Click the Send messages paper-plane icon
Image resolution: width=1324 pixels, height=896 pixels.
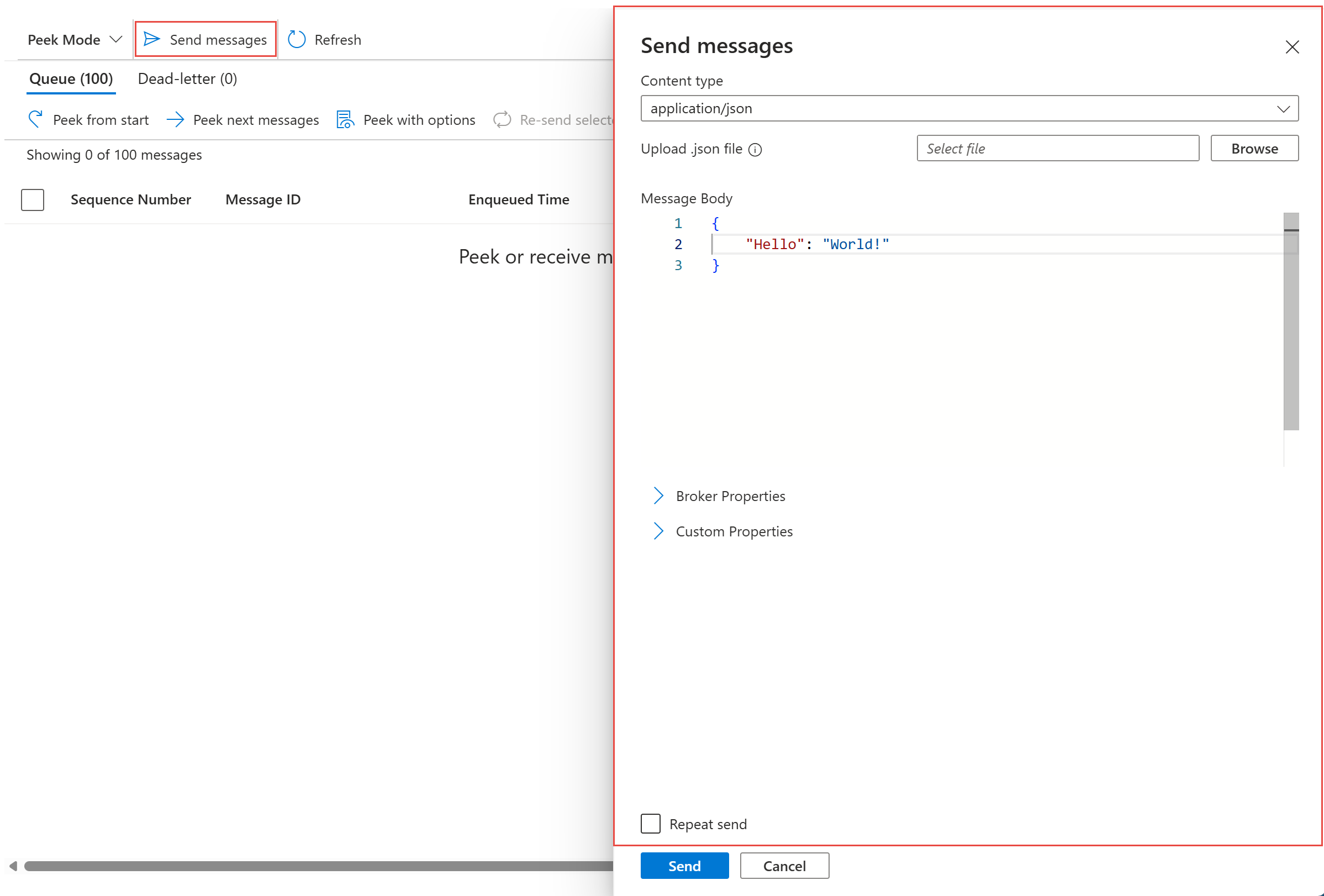pyautogui.click(x=151, y=39)
